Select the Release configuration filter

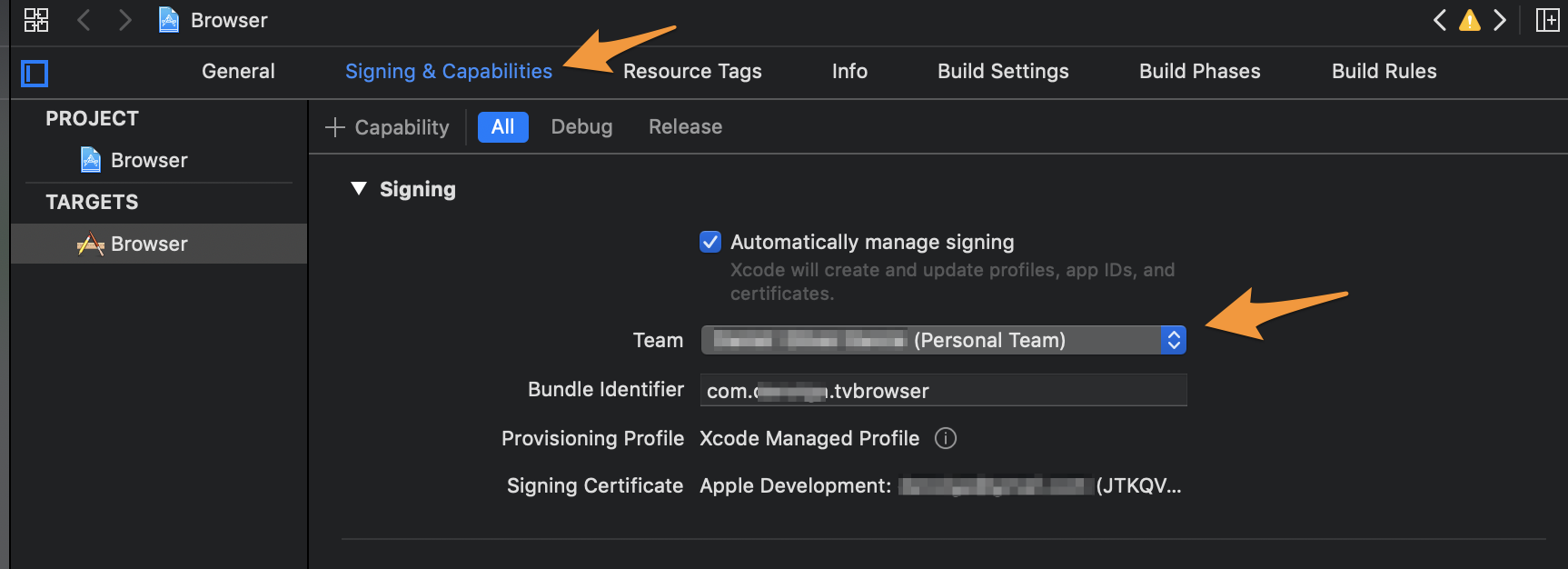[x=685, y=127]
